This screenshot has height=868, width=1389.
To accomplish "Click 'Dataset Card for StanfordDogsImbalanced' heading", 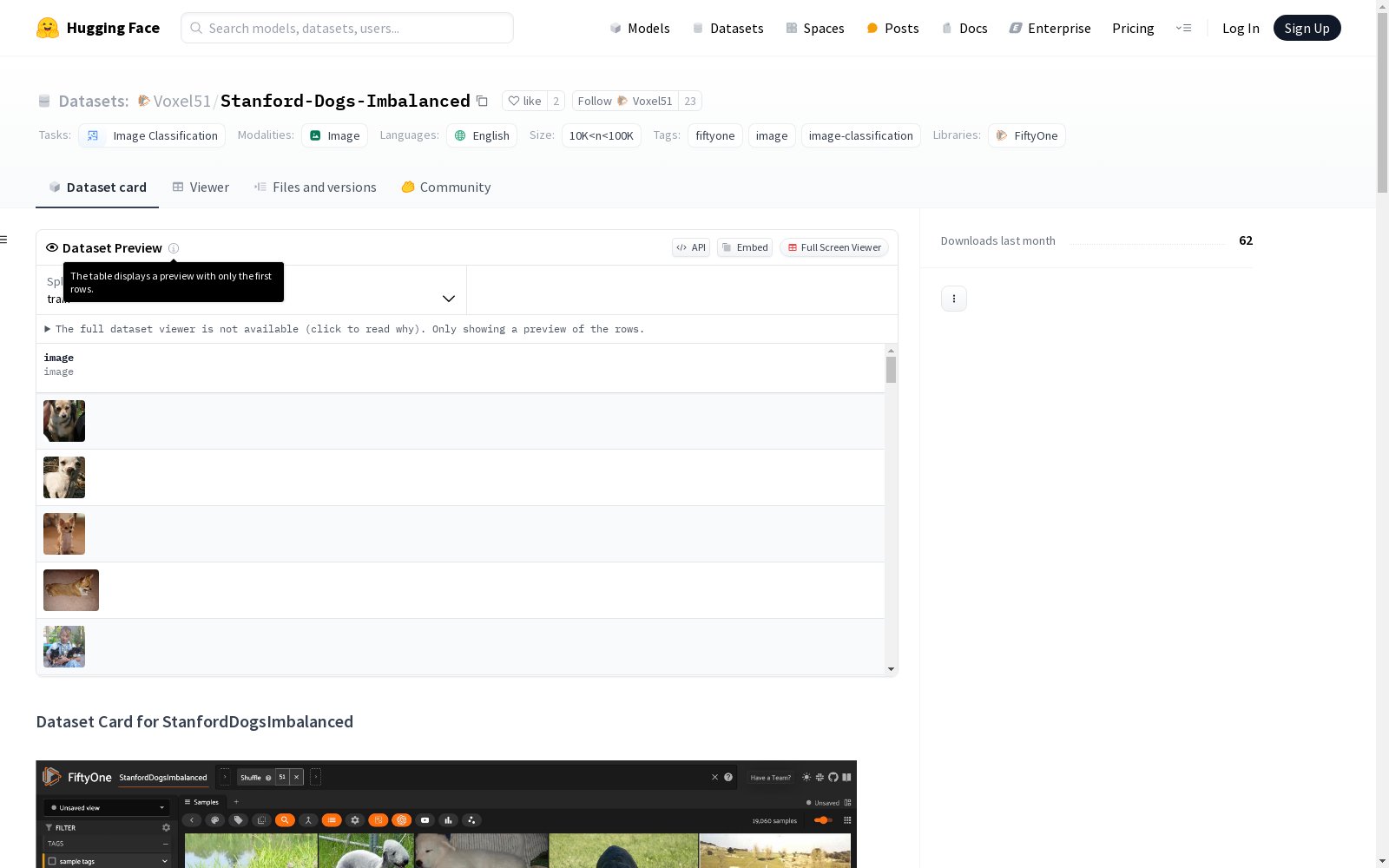I will [194, 721].
